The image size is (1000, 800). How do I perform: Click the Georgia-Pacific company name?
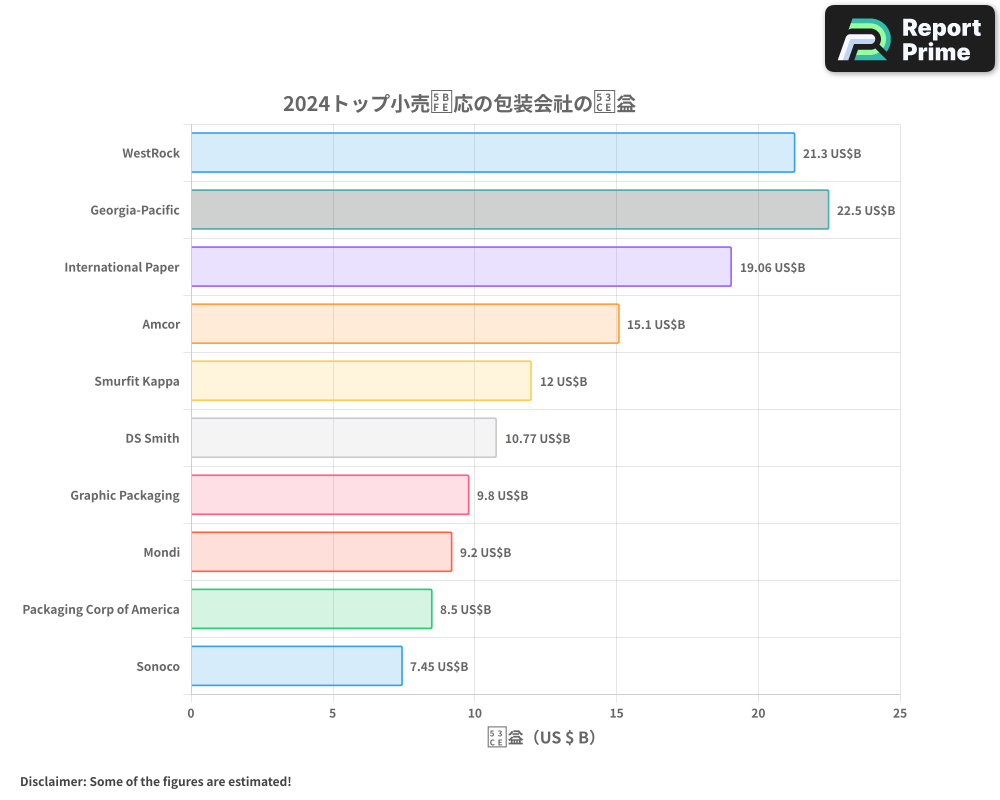tap(135, 210)
